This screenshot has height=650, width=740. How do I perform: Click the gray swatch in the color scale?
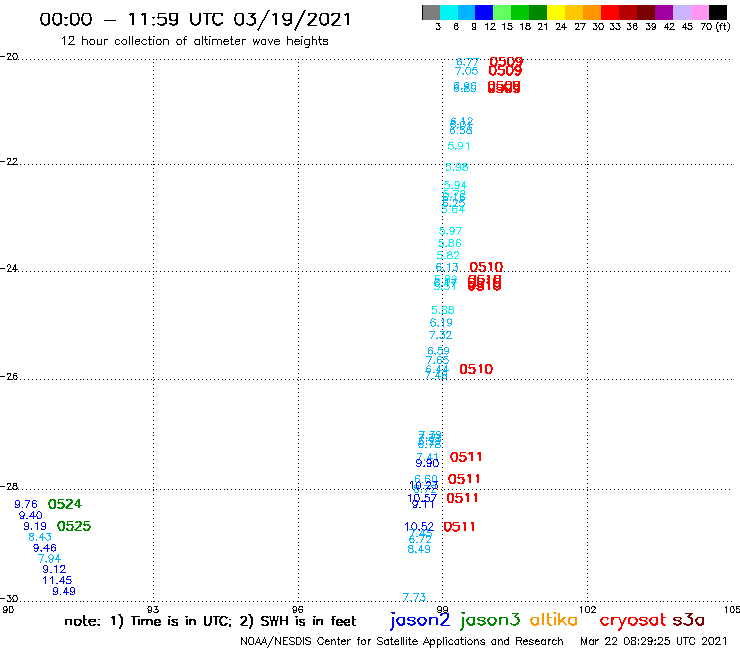pyautogui.click(x=431, y=12)
